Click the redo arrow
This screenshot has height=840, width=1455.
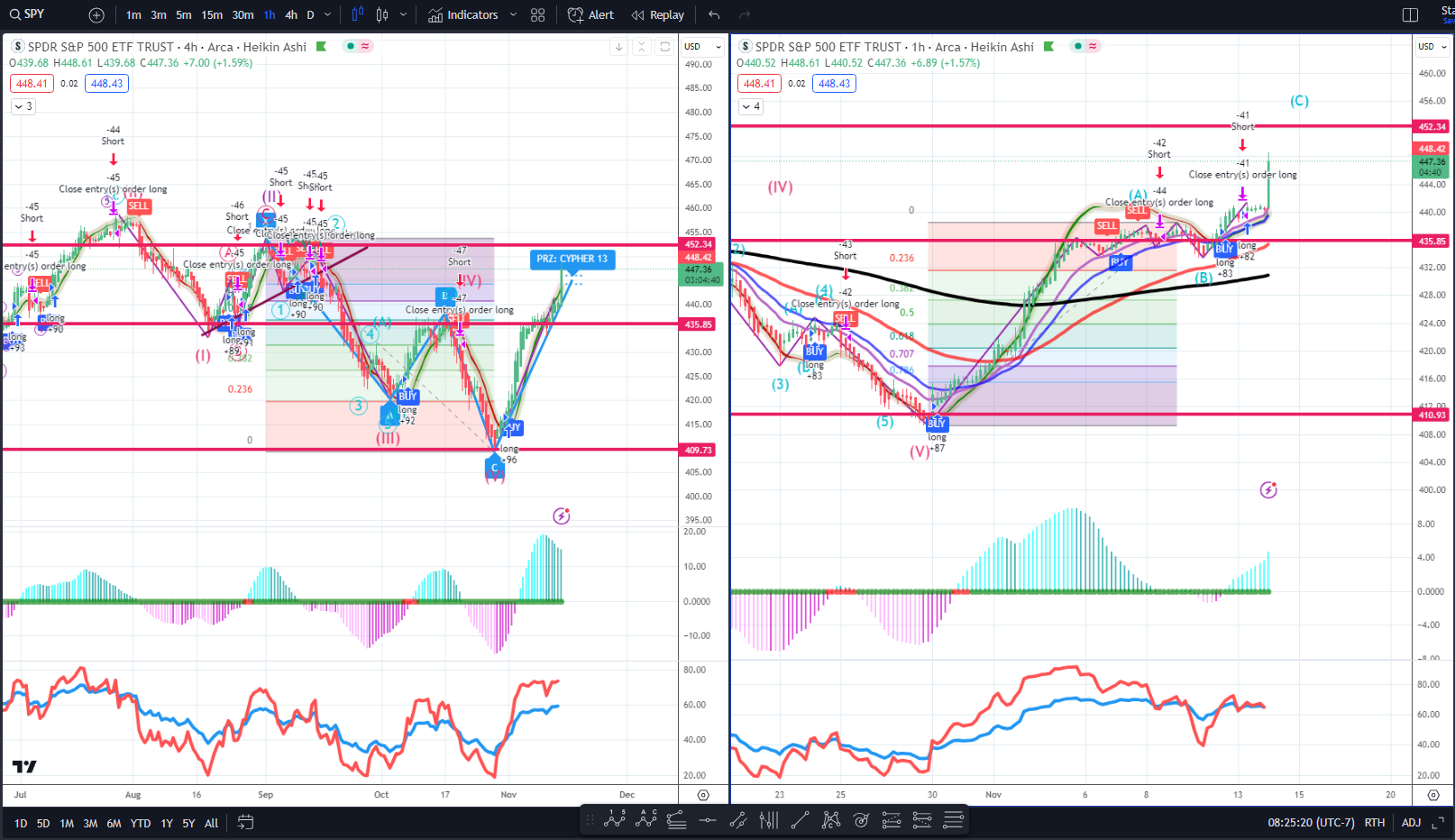(x=745, y=15)
